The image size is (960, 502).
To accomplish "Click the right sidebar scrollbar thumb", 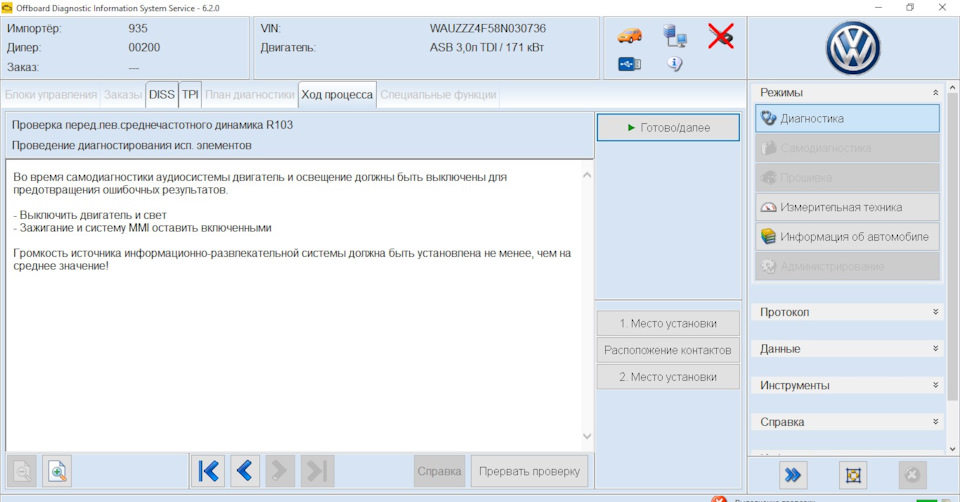I will tap(952, 248).
